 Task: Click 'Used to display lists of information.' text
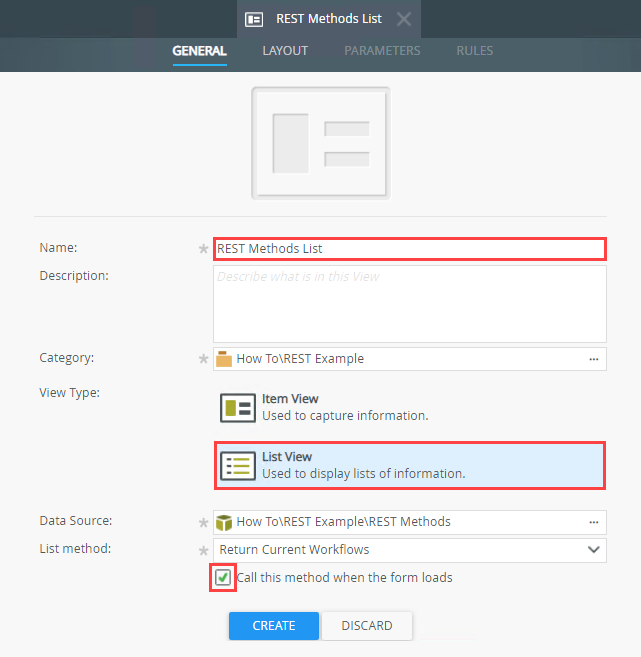[364, 473]
